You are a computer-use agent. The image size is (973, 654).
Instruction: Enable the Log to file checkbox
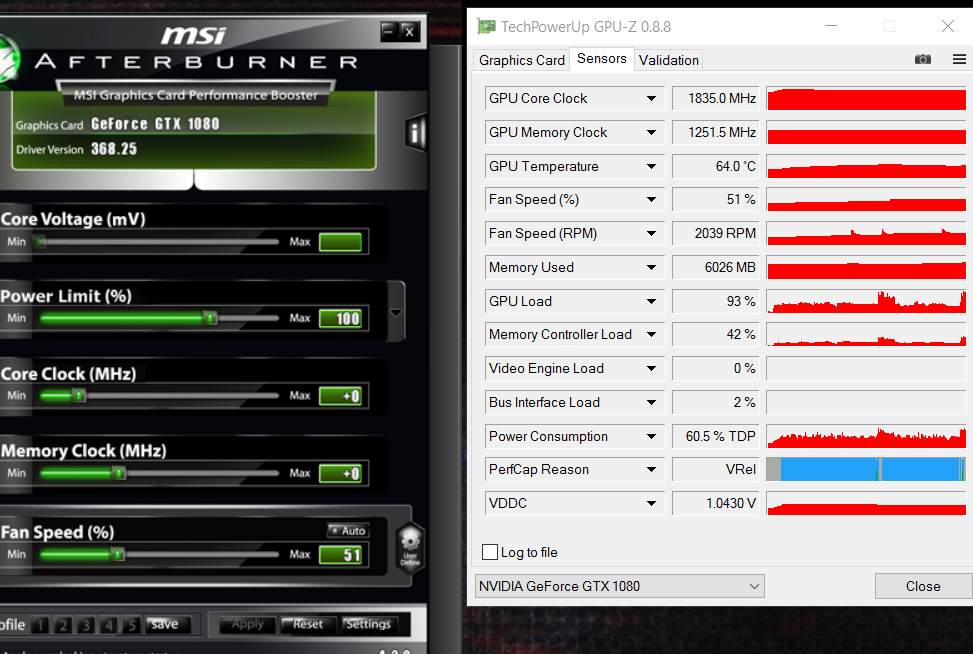[490, 552]
